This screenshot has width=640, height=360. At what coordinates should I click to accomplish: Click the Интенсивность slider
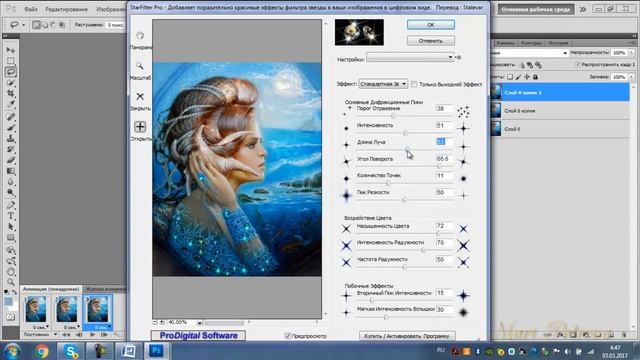pos(405,133)
